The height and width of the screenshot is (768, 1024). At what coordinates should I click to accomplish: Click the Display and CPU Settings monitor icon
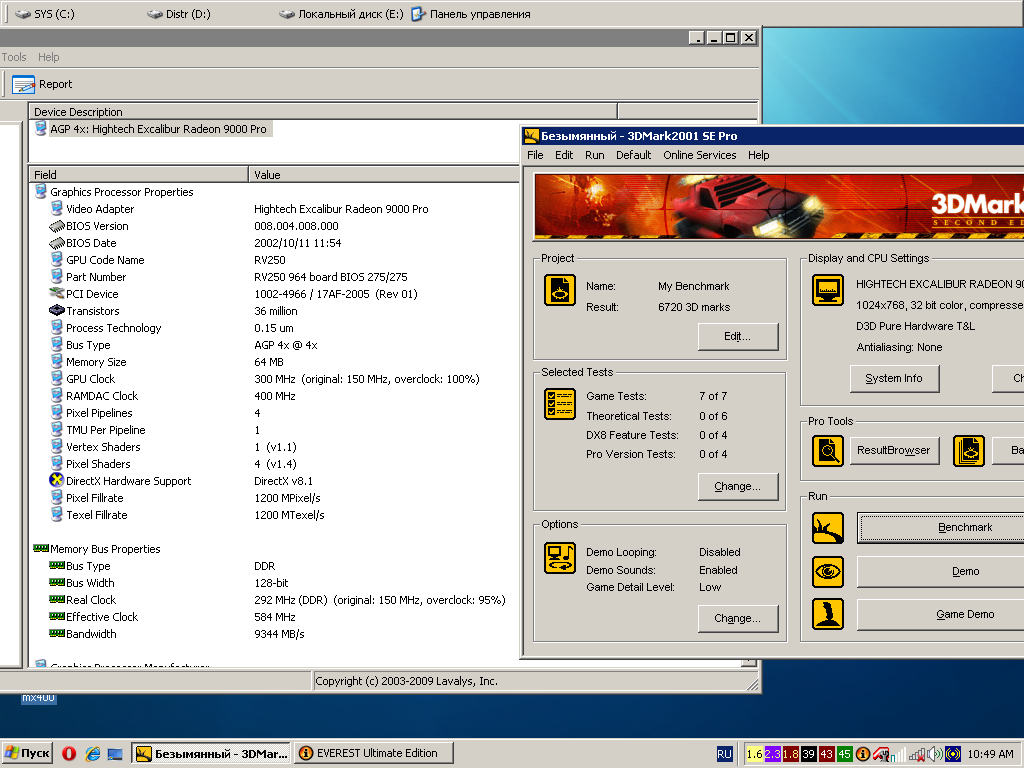click(828, 290)
